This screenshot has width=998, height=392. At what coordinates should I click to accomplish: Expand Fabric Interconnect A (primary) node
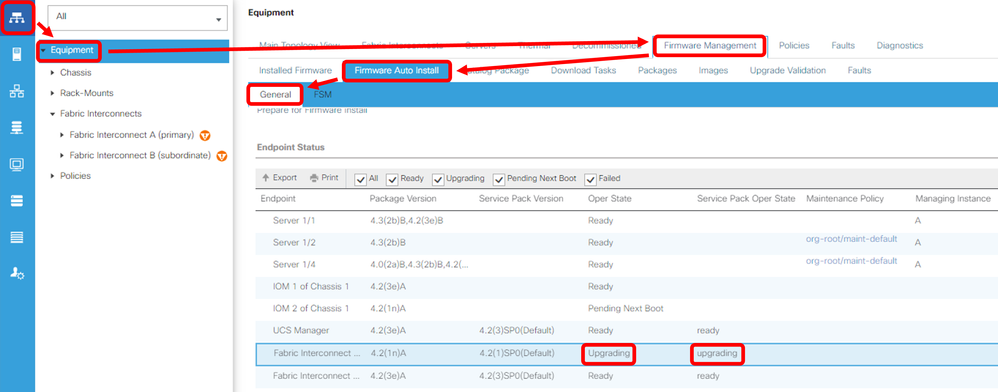point(62,135)
